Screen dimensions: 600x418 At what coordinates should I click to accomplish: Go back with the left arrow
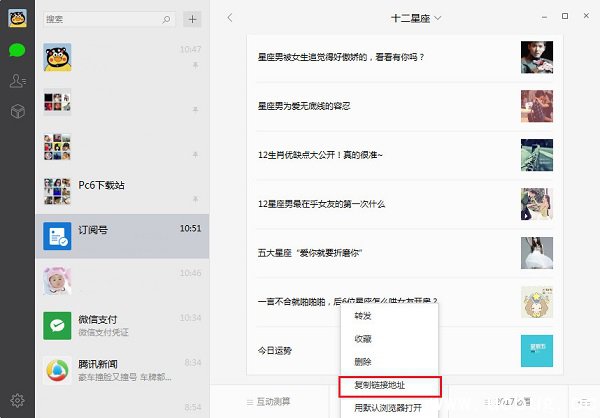(x=230, y=18)
